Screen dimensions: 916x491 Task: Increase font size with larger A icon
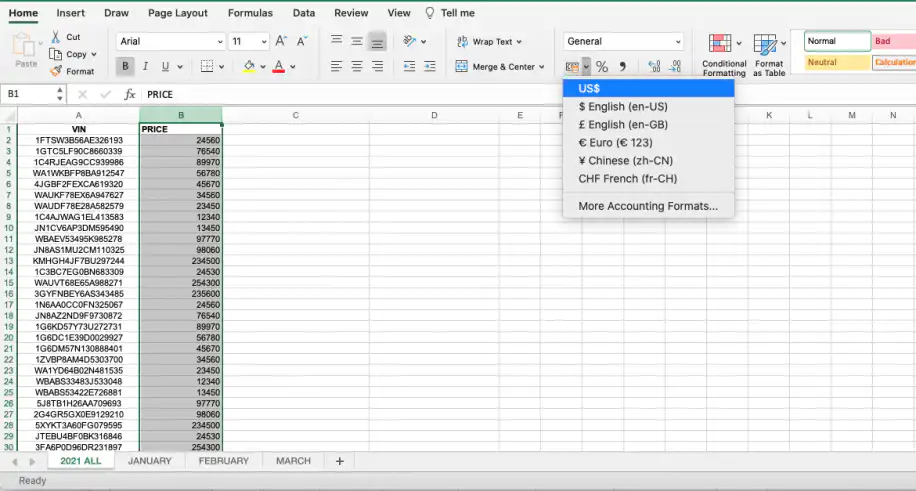281,41
